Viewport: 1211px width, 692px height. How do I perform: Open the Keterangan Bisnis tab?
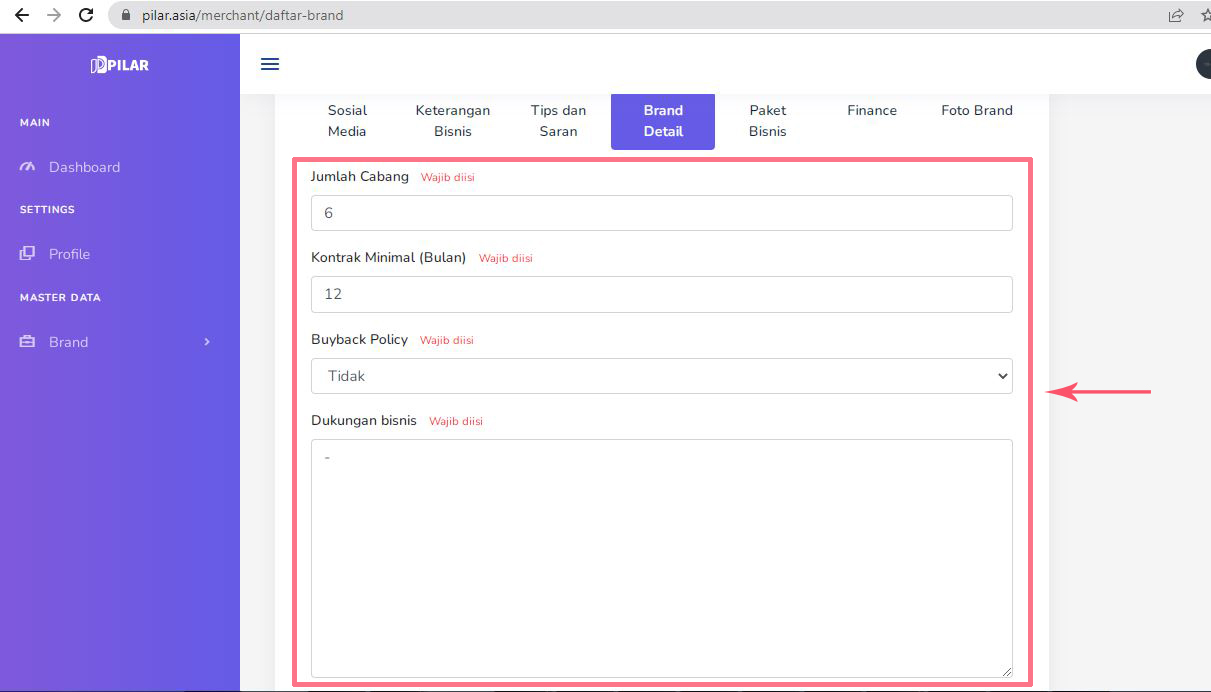click(x=453, y=121)
